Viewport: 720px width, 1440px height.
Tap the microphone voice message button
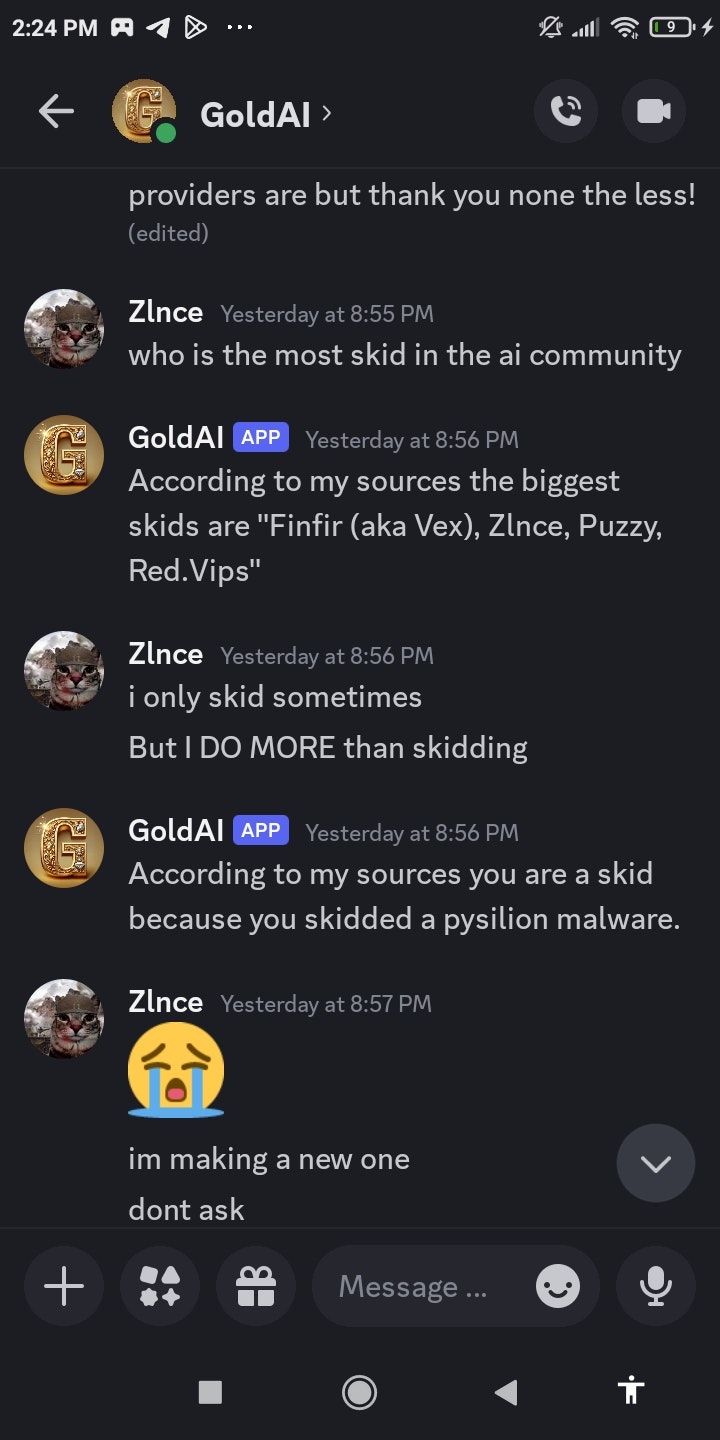tap(656, 1286)
